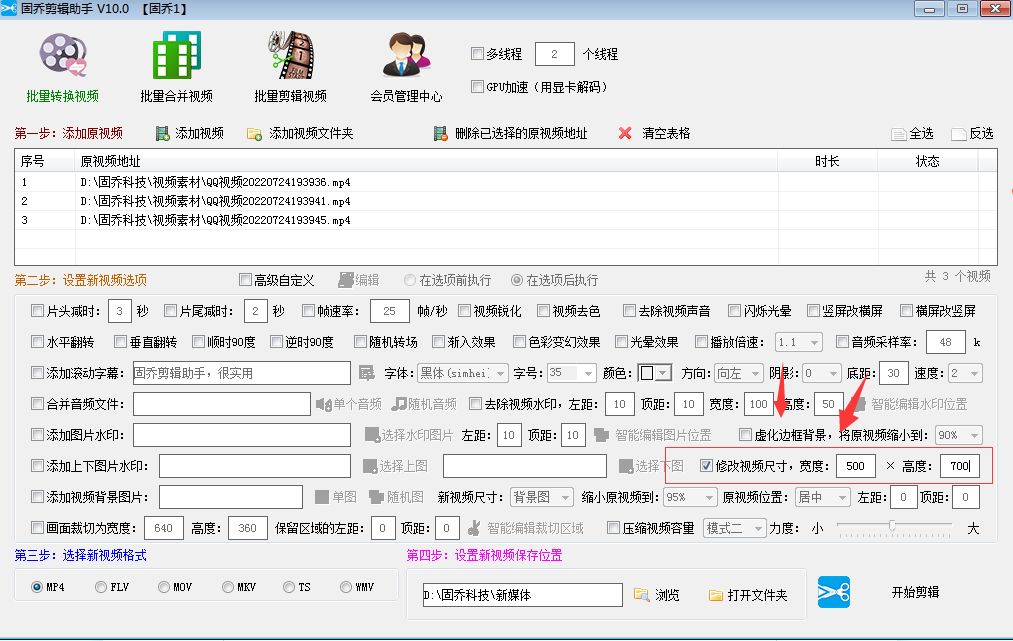Screen dimensions: 1013x641
Task: Click 随机音频 music note icon
Action: click(x=399, y=404)
